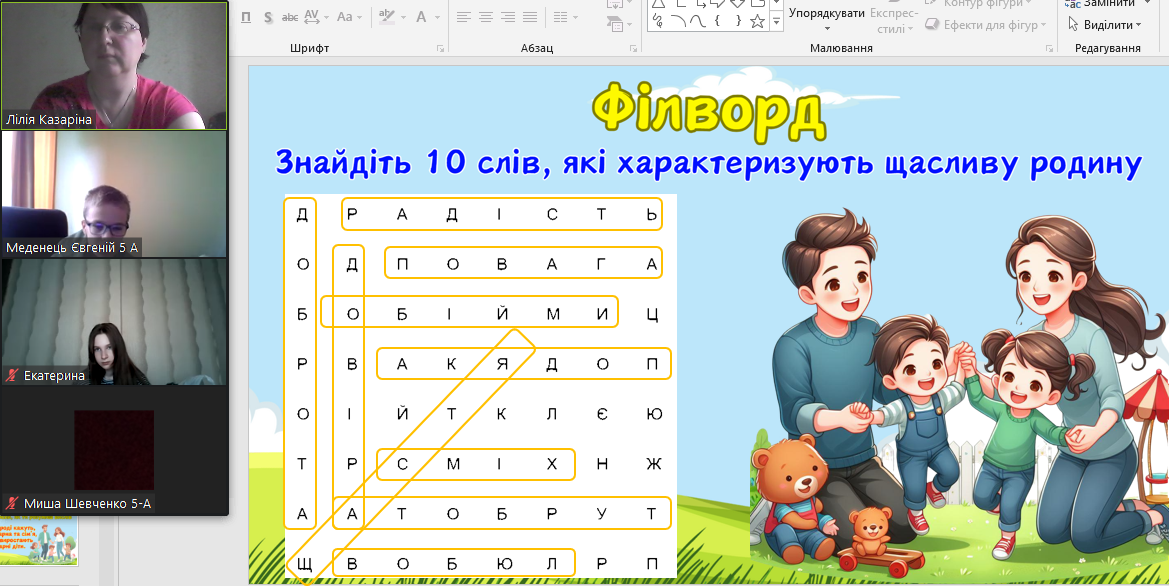
Task: Open the Change Case Aa menu
Action: (x=349, y=17)
